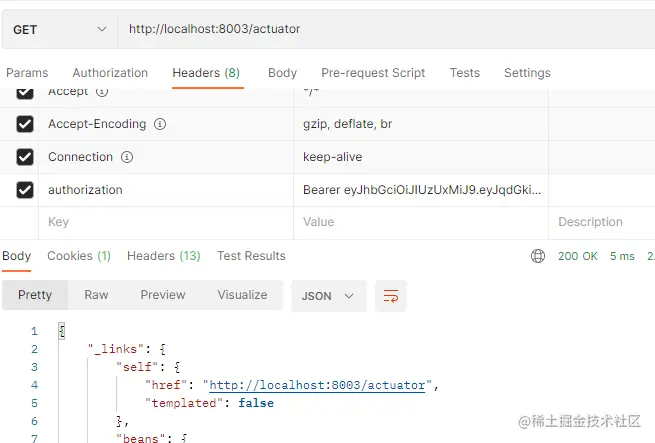Click the Connection header info icon

[x=127, y=157]
